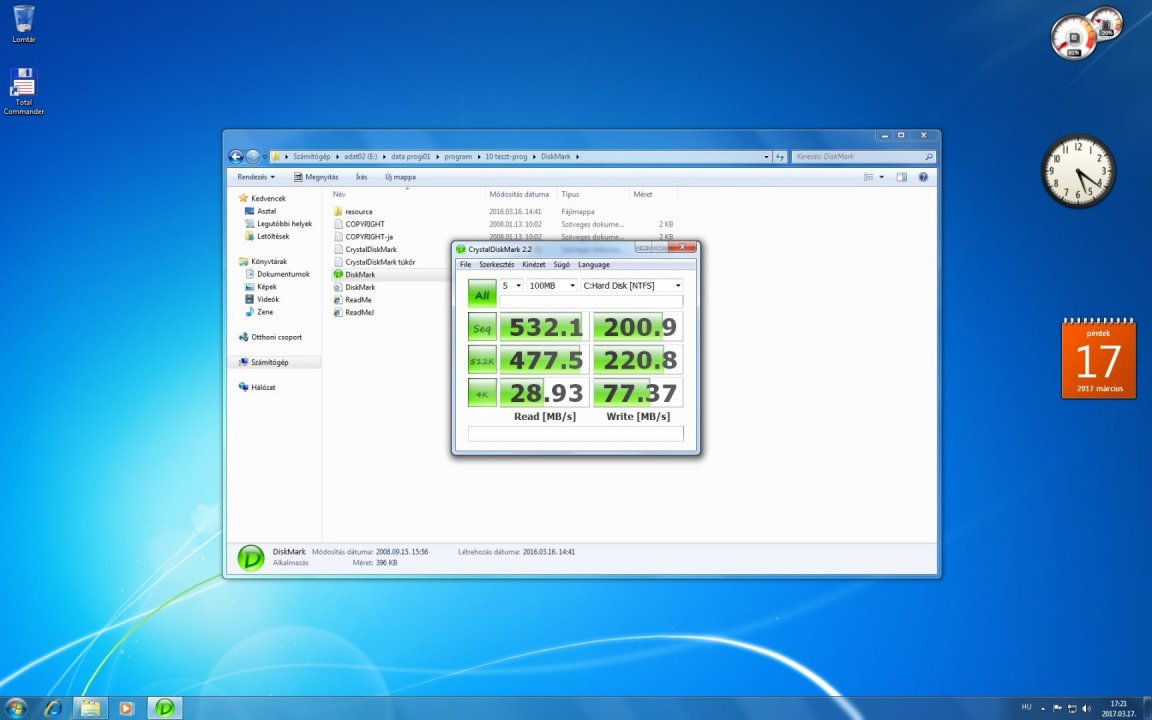Select the Zene library
Viewport: 1152px width, 720px height.
[265, 312]
